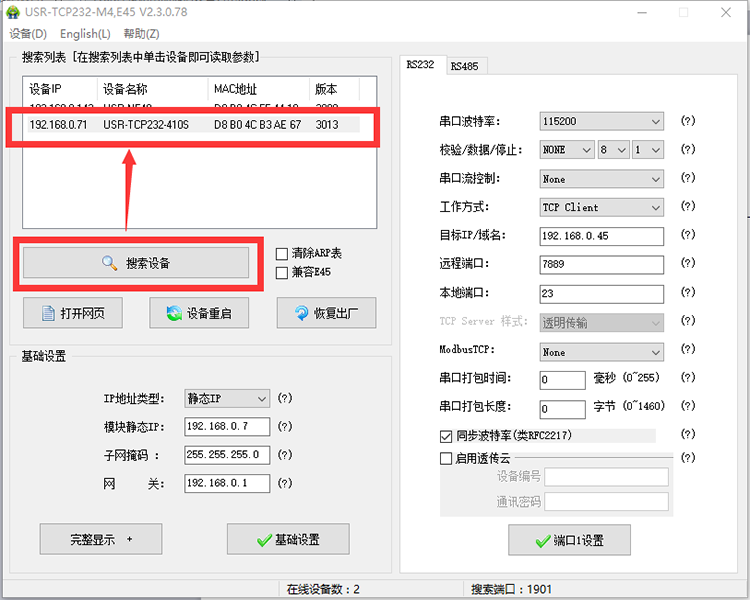The width and height of the screenshot is (750, 600).
Task: Open the 串口波特率 baud rate dropdown
Action: (x=601, y=121)
